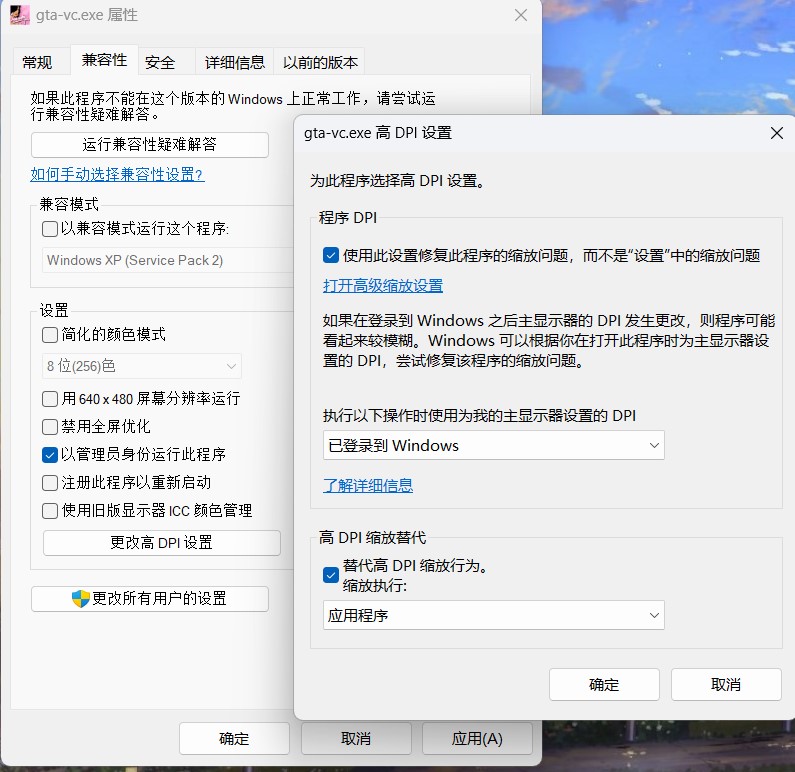Click 应用(A) button

[477, 739]
